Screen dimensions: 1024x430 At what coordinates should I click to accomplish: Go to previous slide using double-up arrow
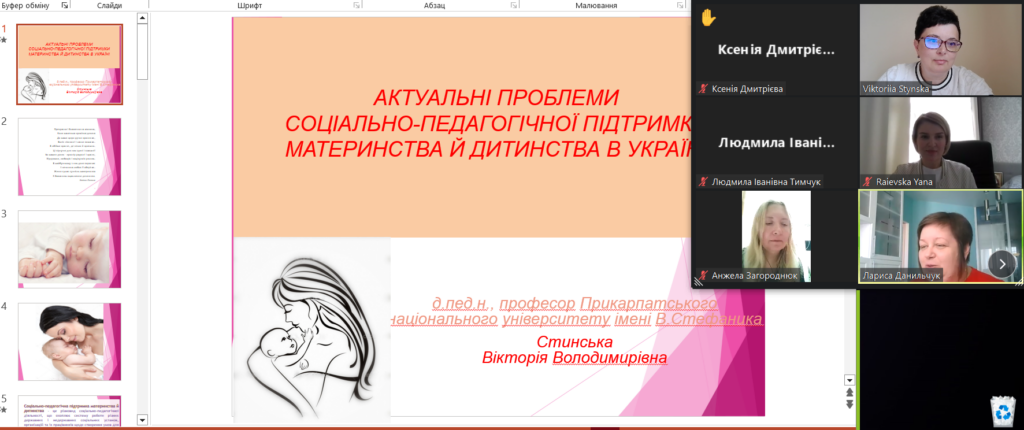[x=850, y=393]
